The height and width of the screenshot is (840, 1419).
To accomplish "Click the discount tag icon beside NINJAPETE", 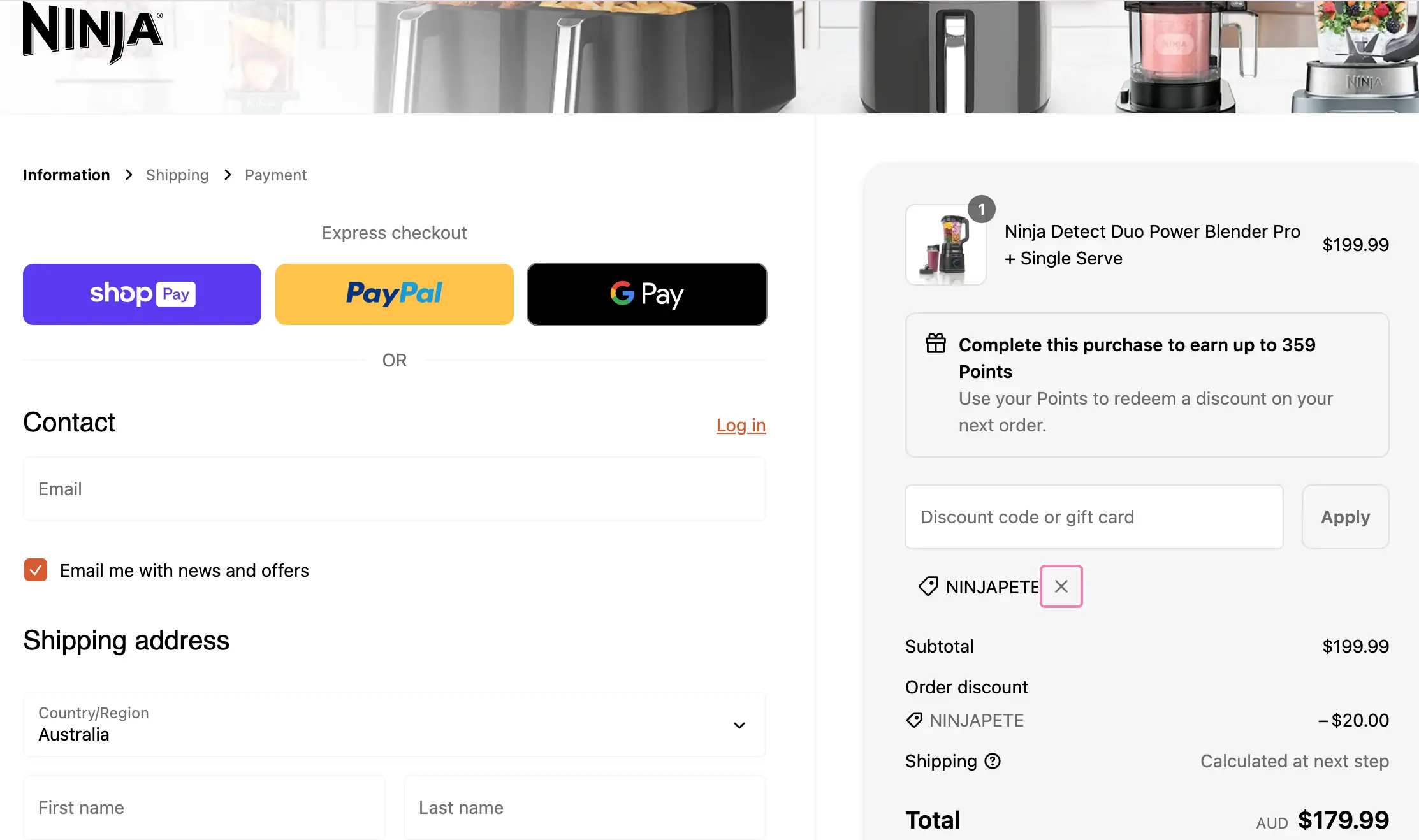I will click(928, 586).
